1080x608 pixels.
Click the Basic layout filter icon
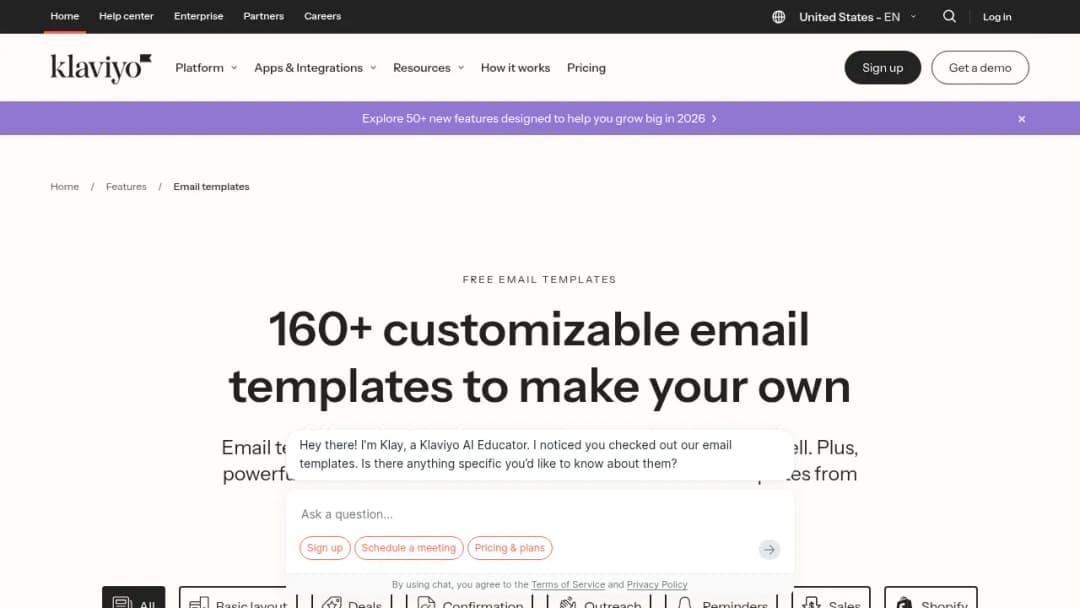click(x=199, y=603)
